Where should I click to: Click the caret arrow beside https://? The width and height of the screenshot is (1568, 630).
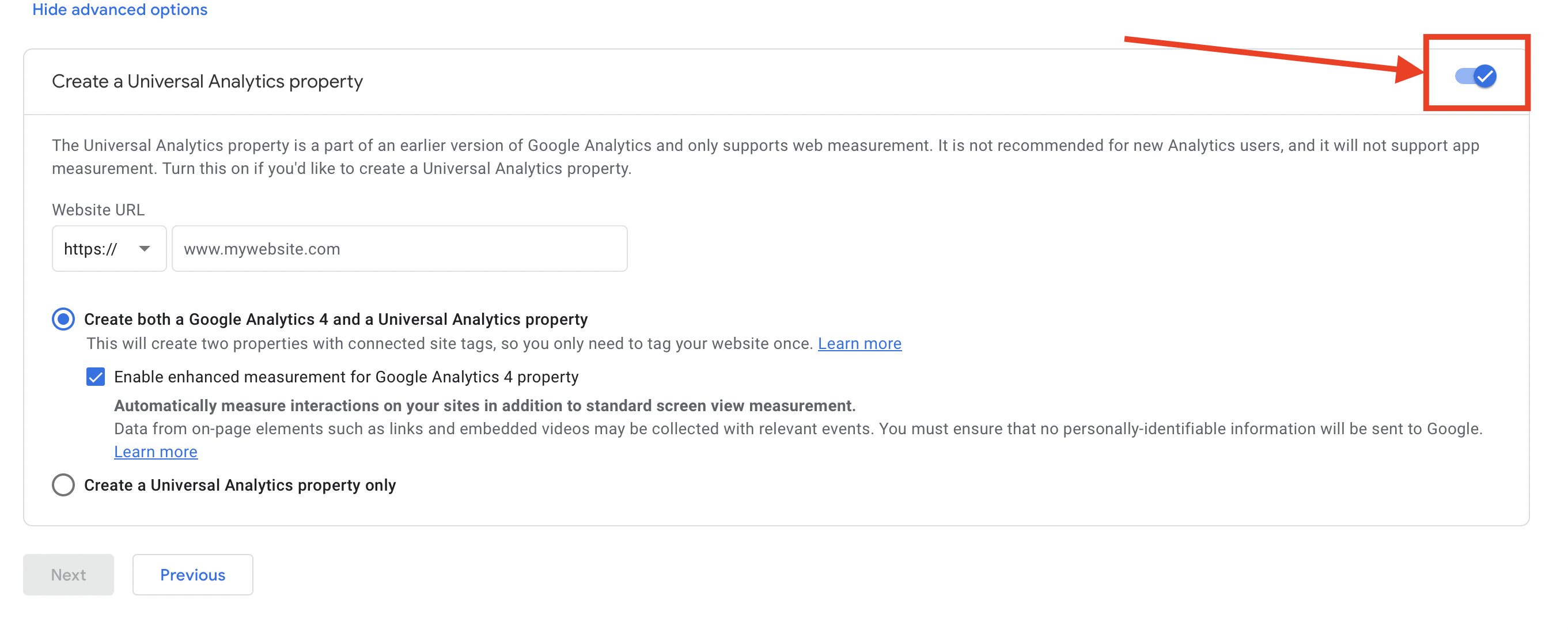click(x=144, y=248)
